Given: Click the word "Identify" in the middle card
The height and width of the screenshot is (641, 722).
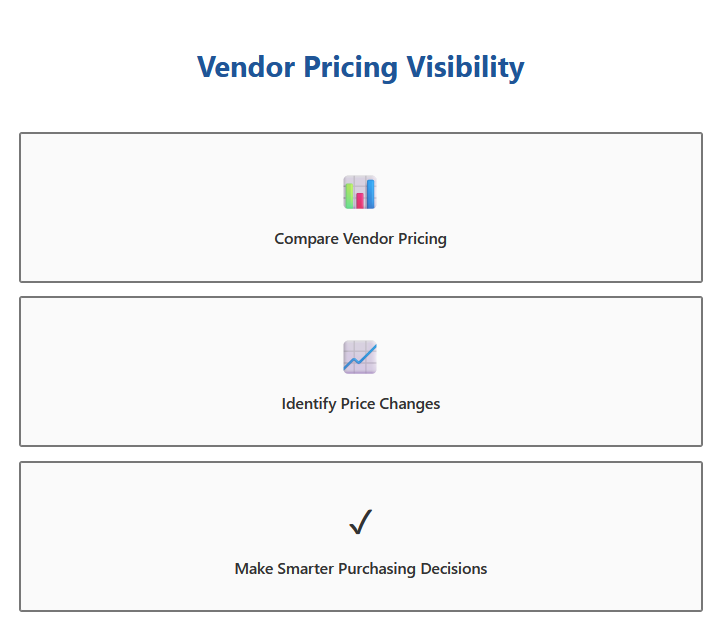Looking at the screenshot, I should (x=309, y=404).
